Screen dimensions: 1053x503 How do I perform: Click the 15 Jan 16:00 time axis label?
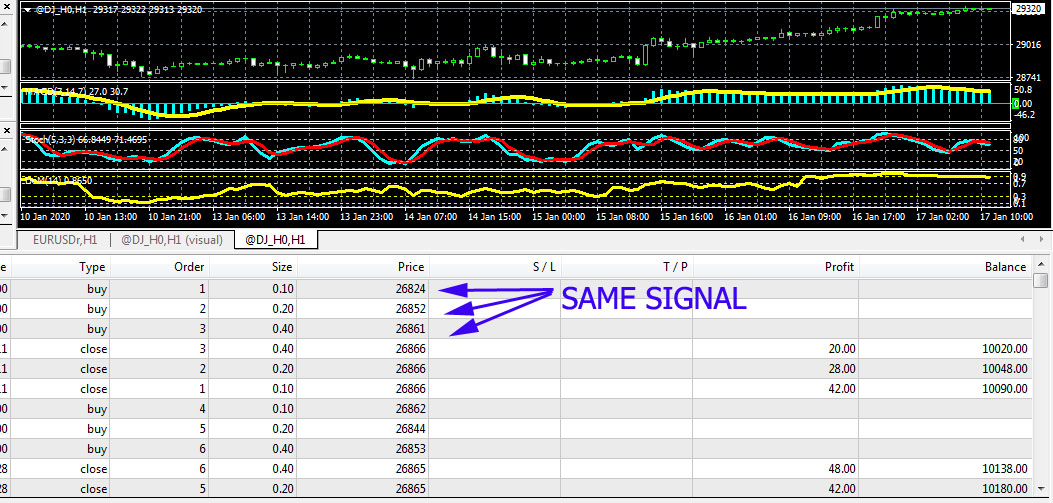pyautogui.click(x=687, y=218)
